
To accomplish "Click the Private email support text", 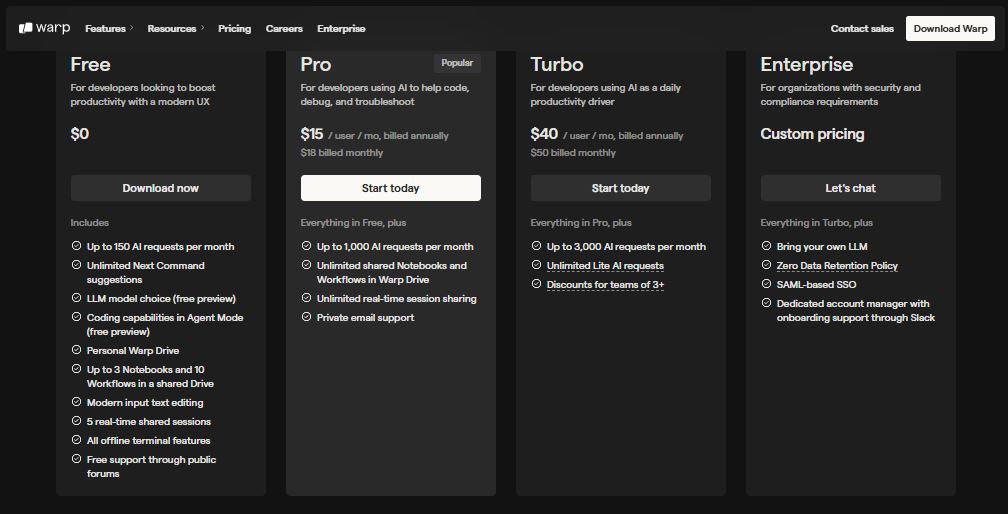I will pyautogui.click(x=365, y=317).
